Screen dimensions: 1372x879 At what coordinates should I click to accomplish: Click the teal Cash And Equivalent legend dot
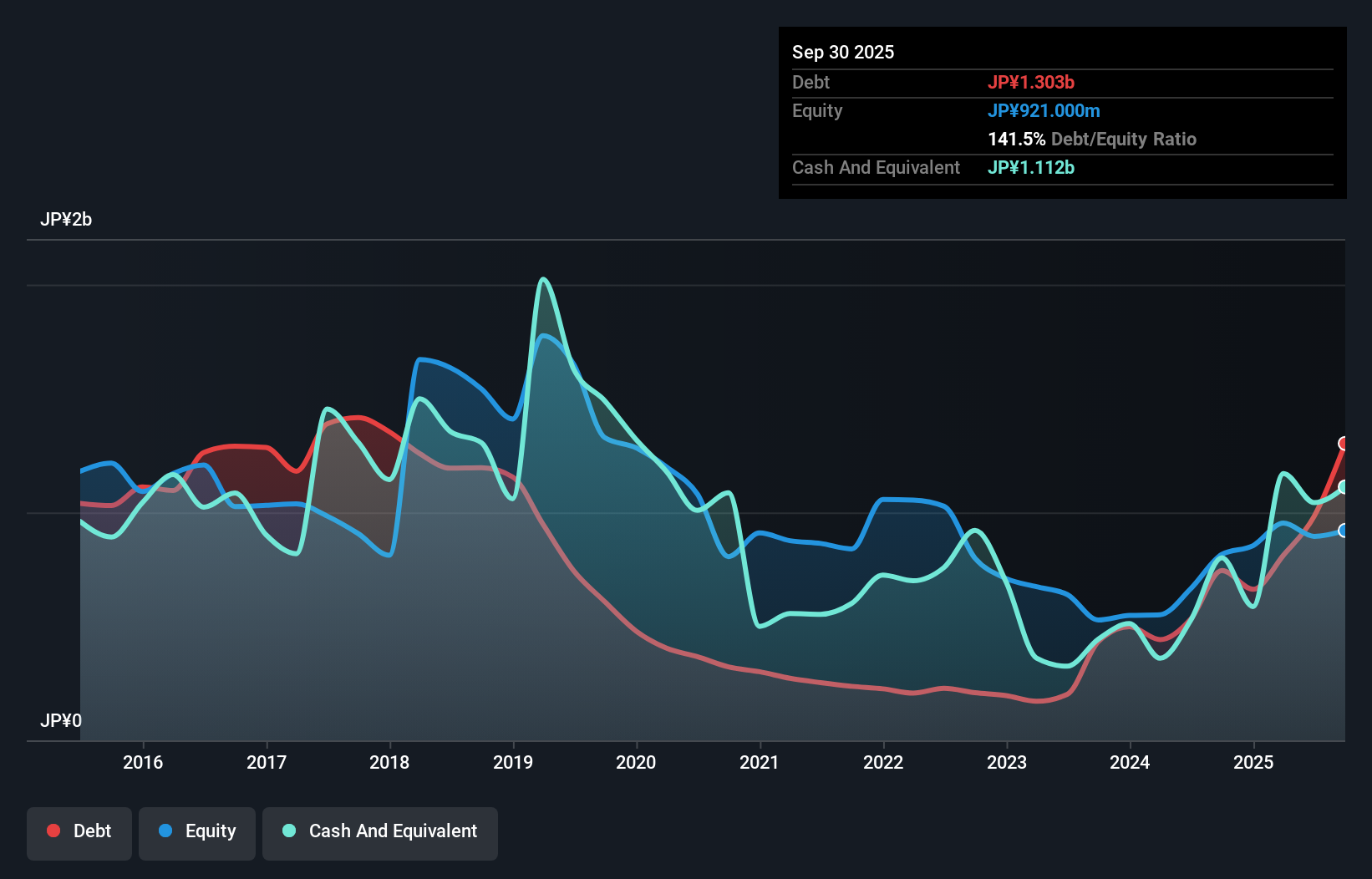pyautogui.click(x=288, y=831)
